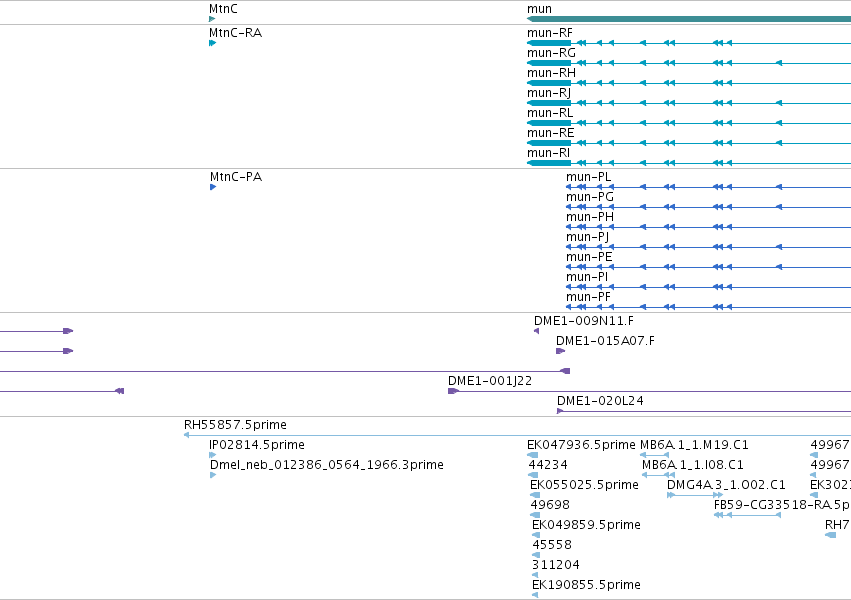
Task: Click the mun-PI protein label
Action: pos(587,277)
